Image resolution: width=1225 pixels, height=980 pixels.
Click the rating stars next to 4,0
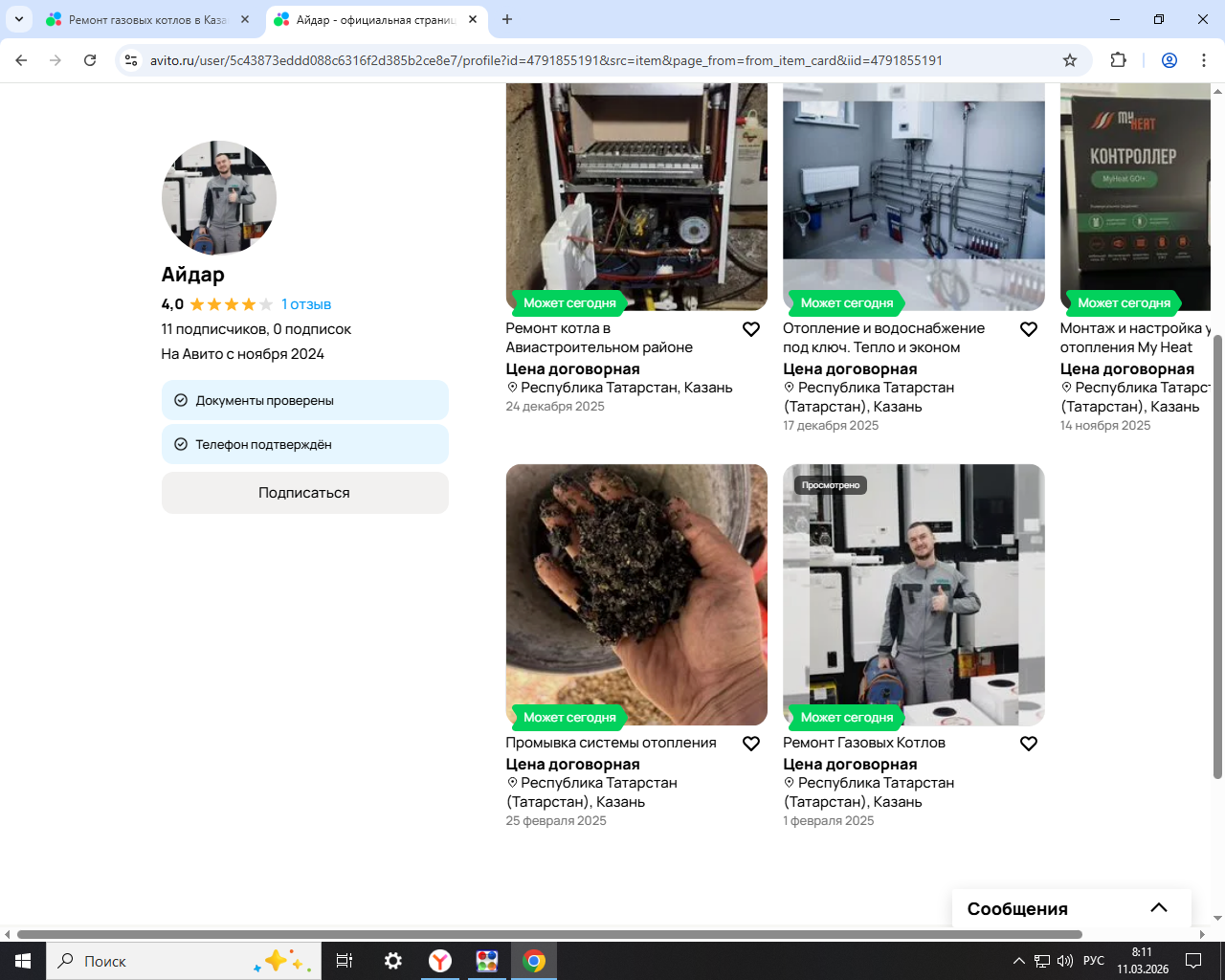click(x=232, y=304)
